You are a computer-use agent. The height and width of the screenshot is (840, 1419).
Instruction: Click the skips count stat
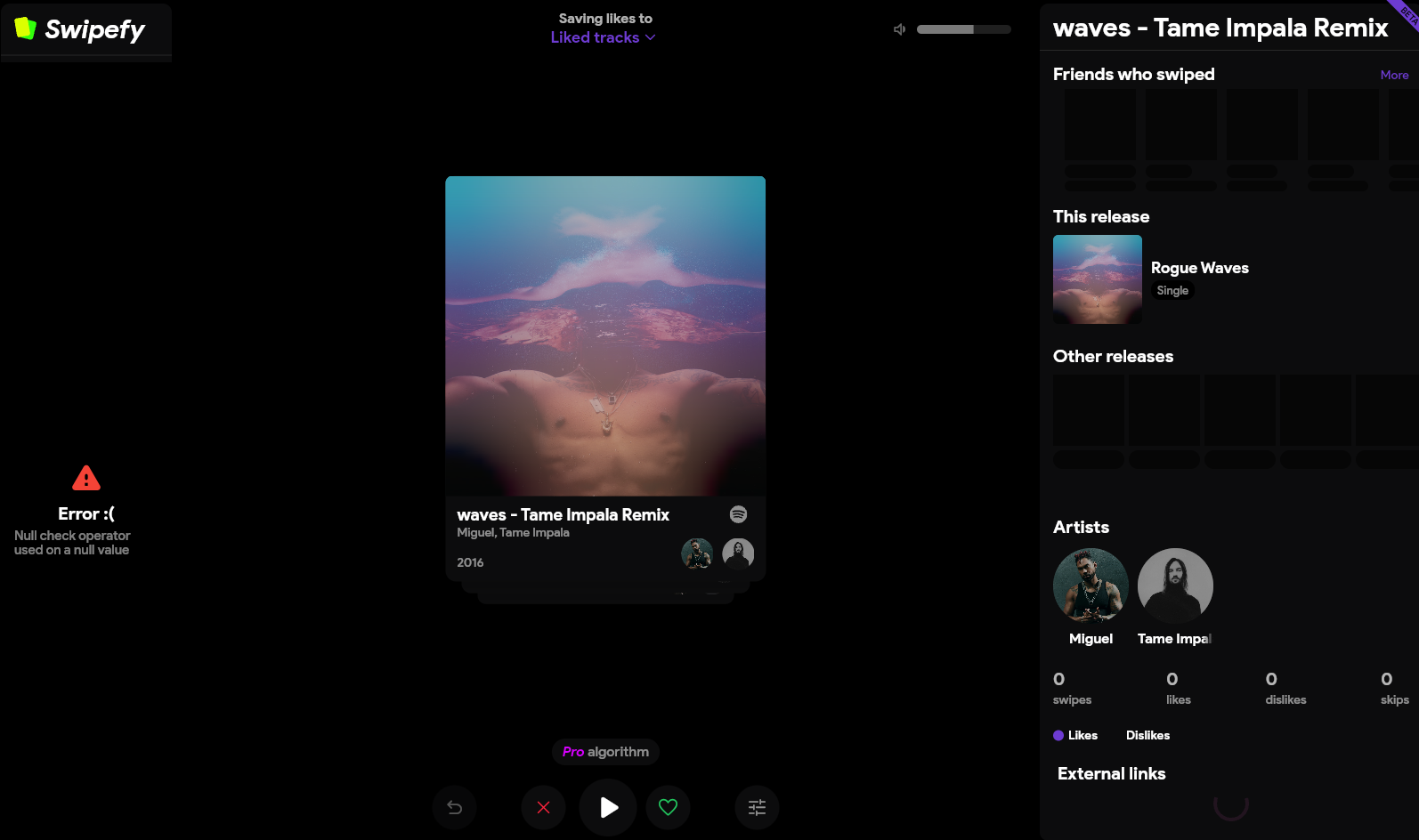click(1394, 689)
